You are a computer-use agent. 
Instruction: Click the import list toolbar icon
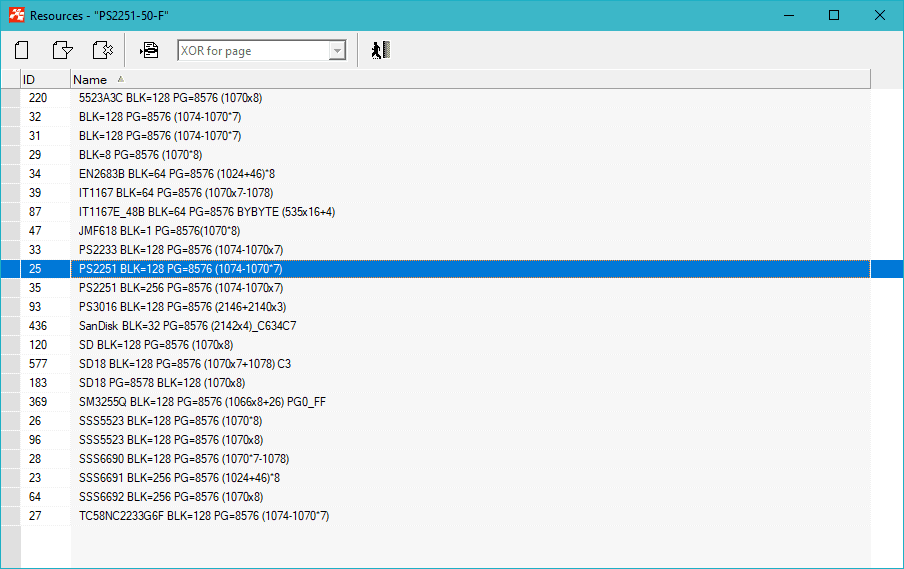[x=149, y=50]
